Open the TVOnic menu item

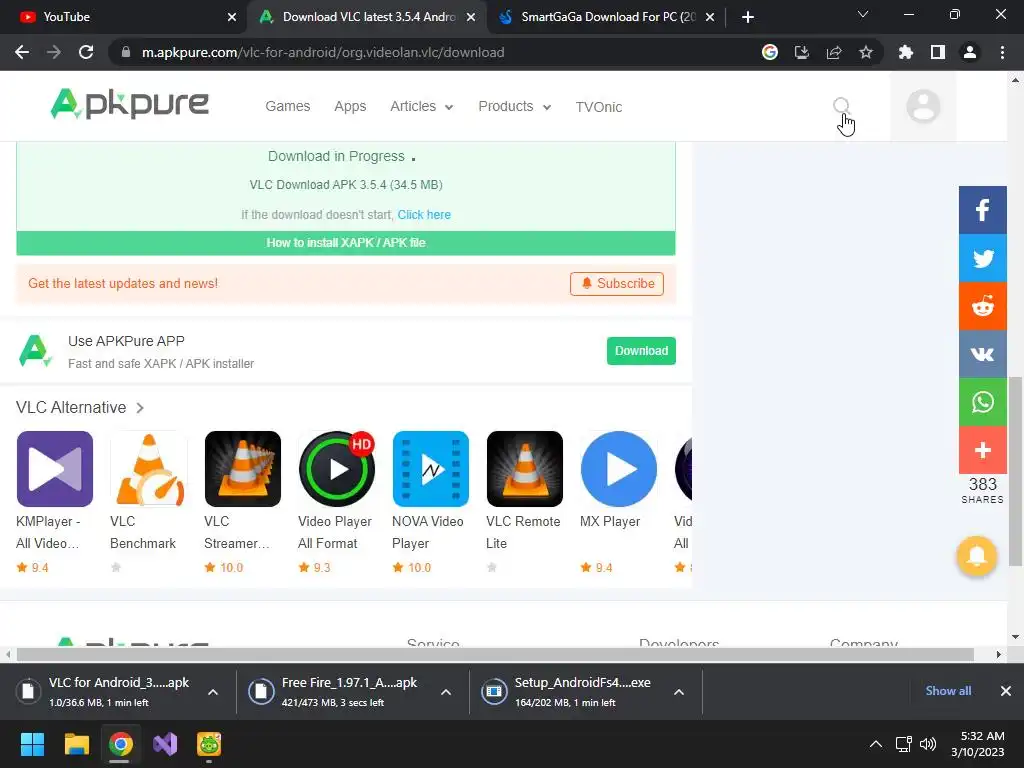[598, 106]
